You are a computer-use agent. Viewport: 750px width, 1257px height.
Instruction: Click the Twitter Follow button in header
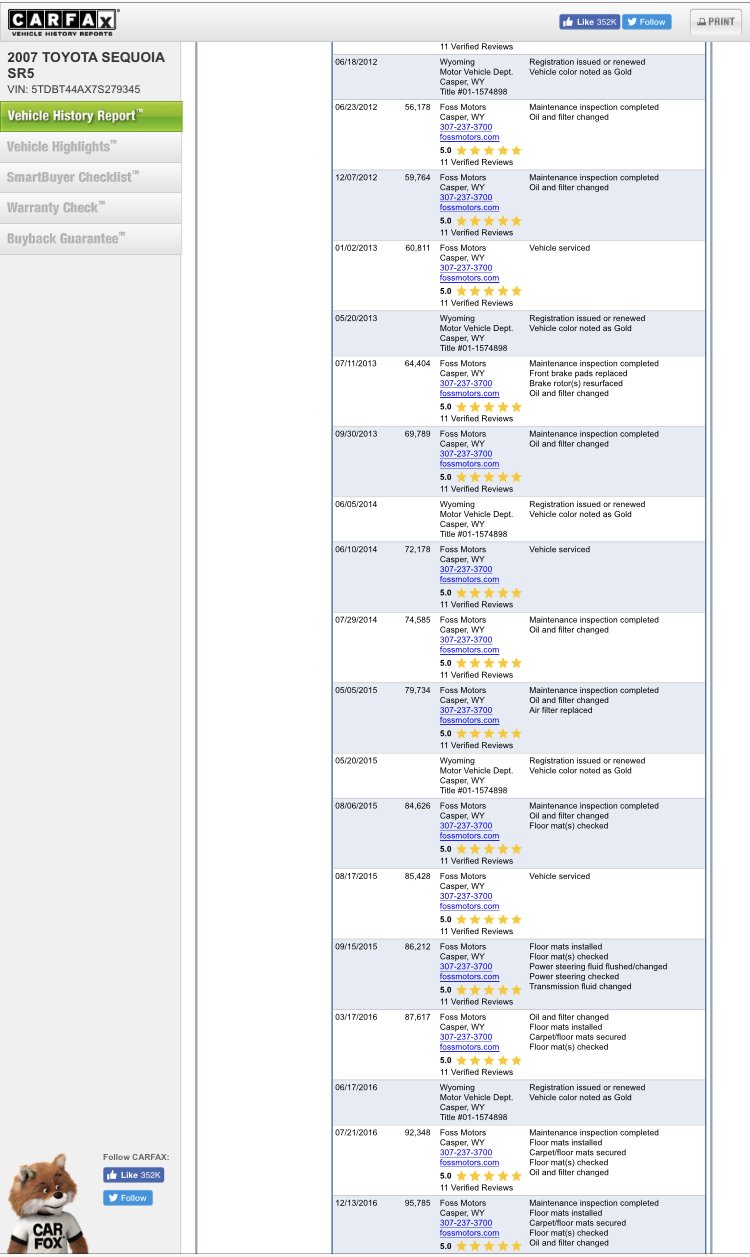point(647,22)
